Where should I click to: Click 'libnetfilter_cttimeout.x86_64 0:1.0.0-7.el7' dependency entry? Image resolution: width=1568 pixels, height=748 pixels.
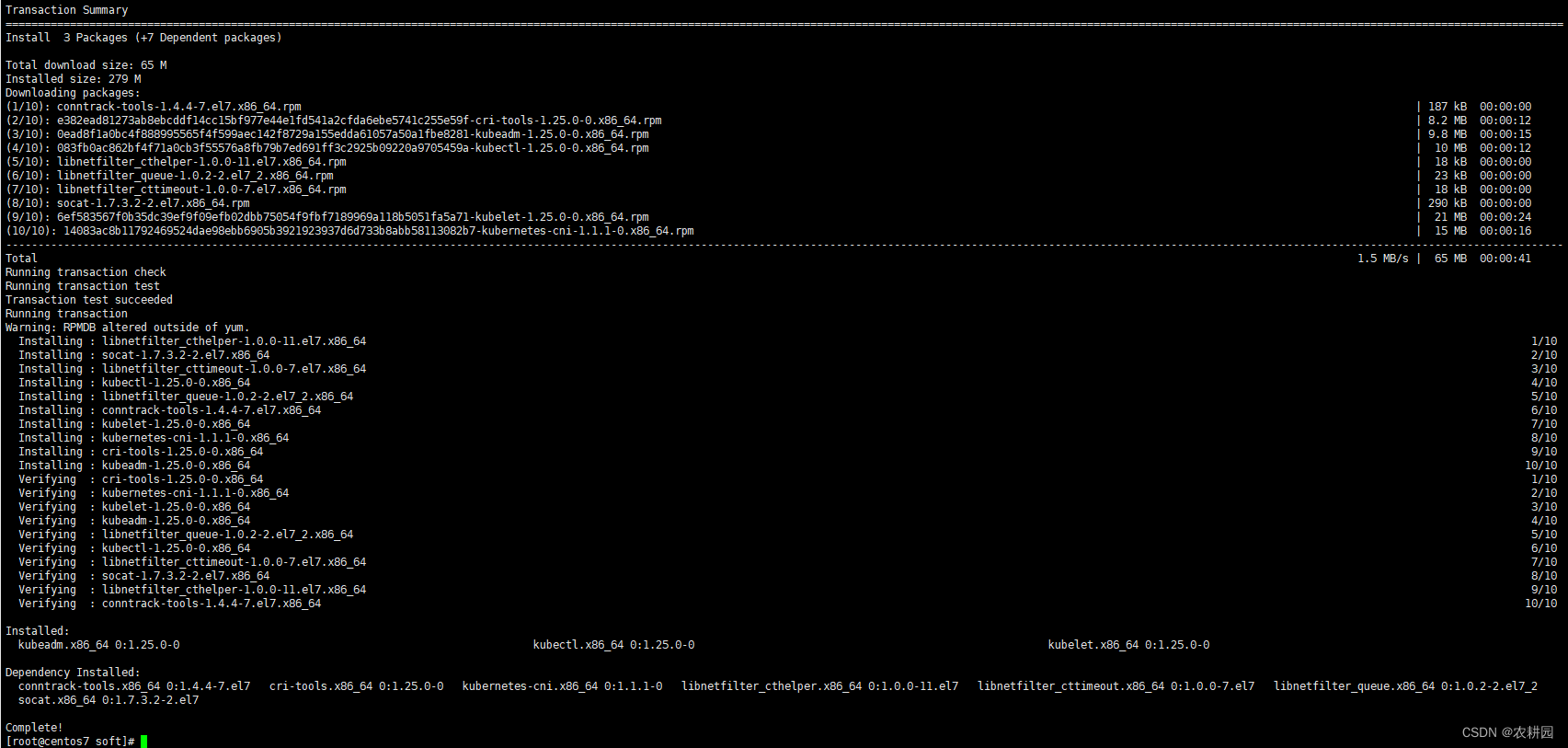click(x=1116, y=686)
